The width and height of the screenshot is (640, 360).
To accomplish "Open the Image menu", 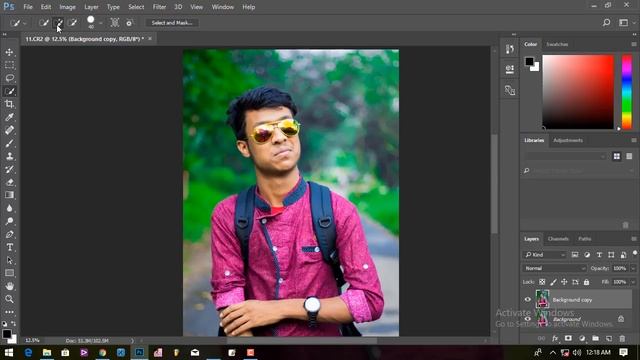I will [67, 7].
